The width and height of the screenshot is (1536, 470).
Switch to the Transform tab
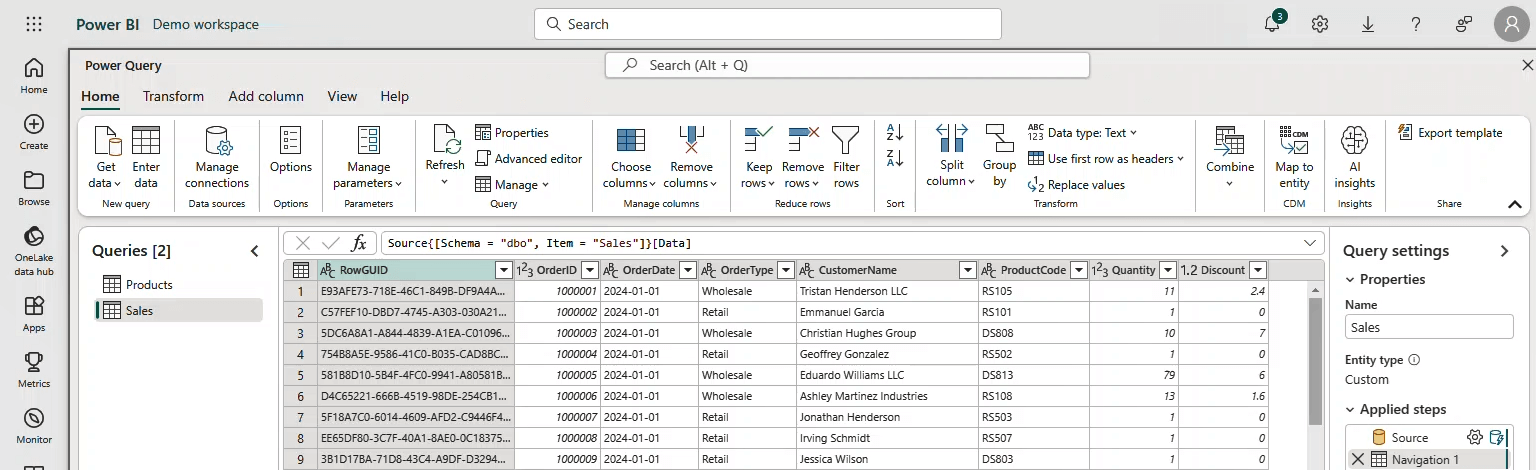173,96
